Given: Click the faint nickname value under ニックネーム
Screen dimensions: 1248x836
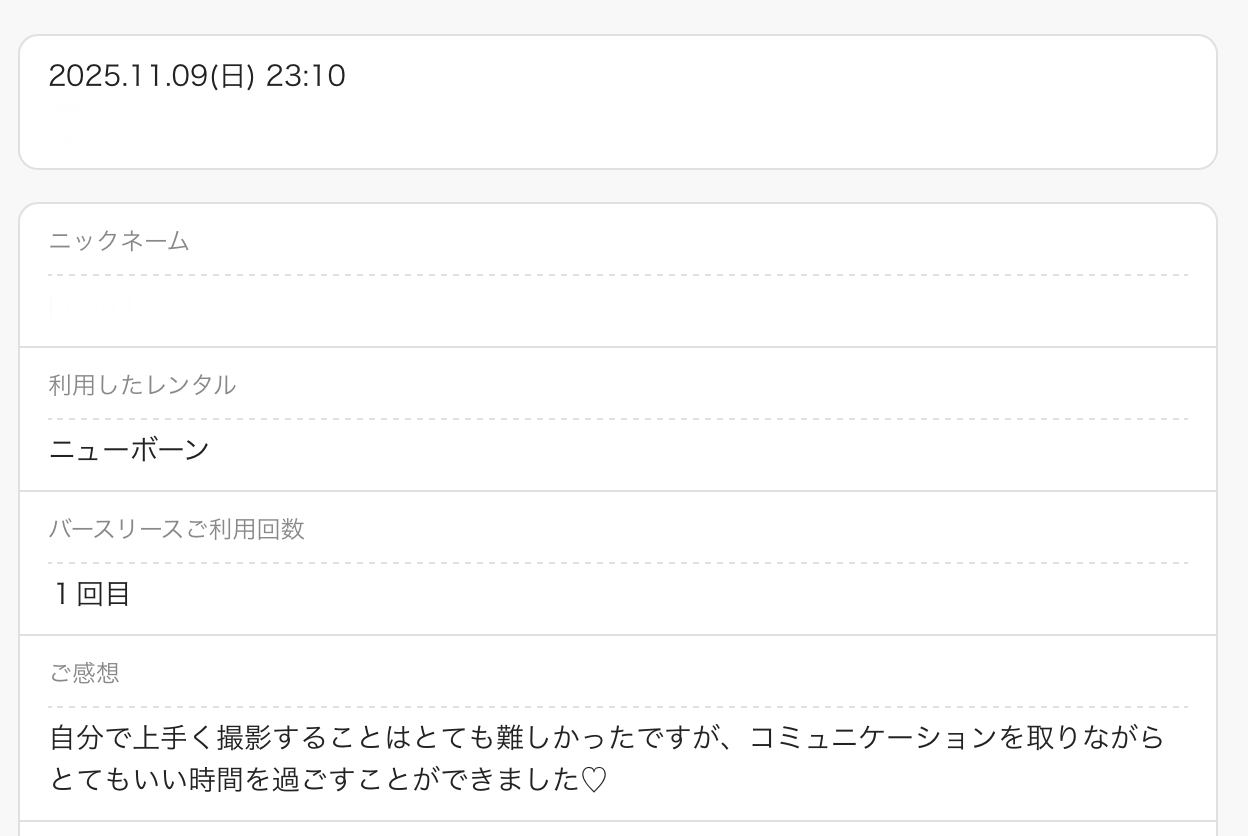Looking at the screenshot, I should tap(90, 305).
